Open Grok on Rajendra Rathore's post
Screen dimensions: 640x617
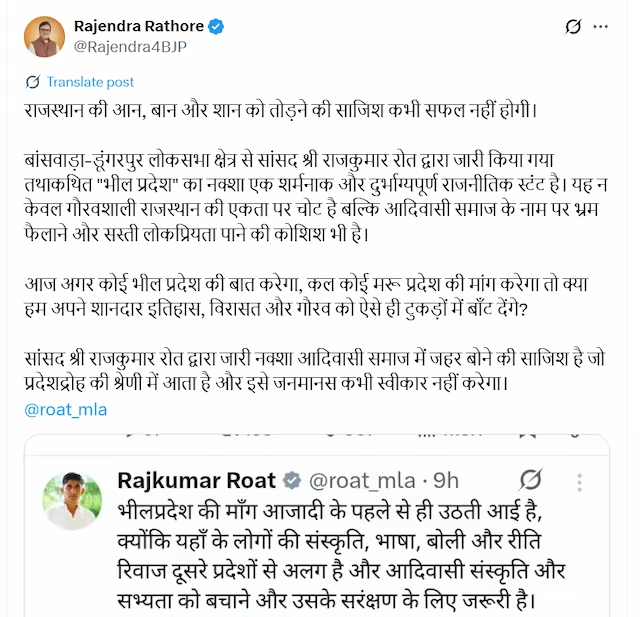[x=574, y=28]
